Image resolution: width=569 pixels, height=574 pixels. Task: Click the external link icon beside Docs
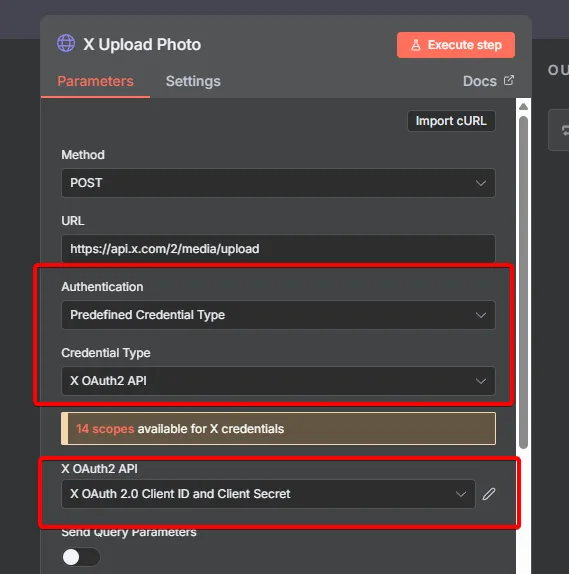[x=509, y=80]
